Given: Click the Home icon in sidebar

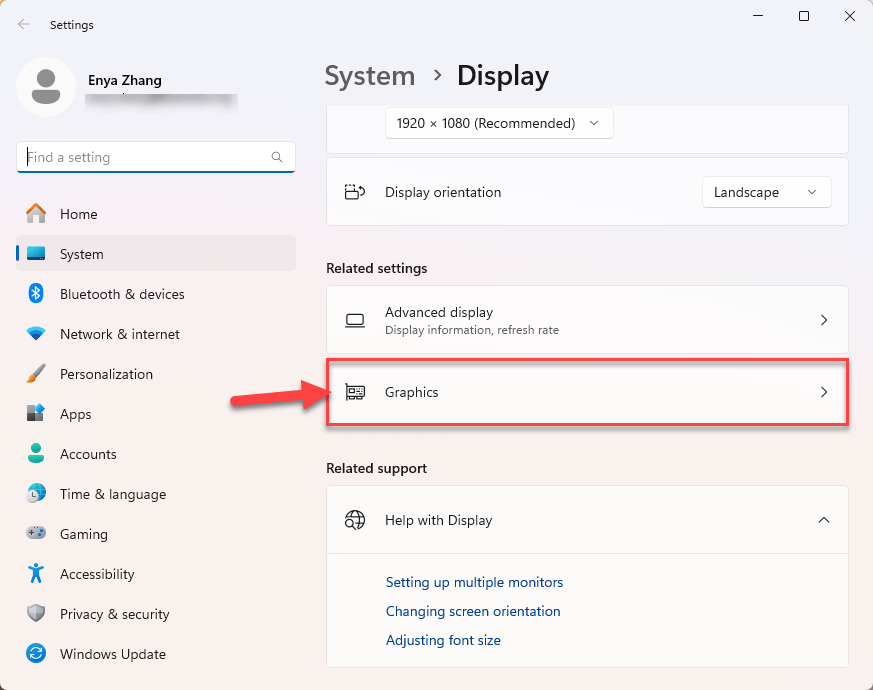Looking at the screenshot, I should tap(36, 214).
